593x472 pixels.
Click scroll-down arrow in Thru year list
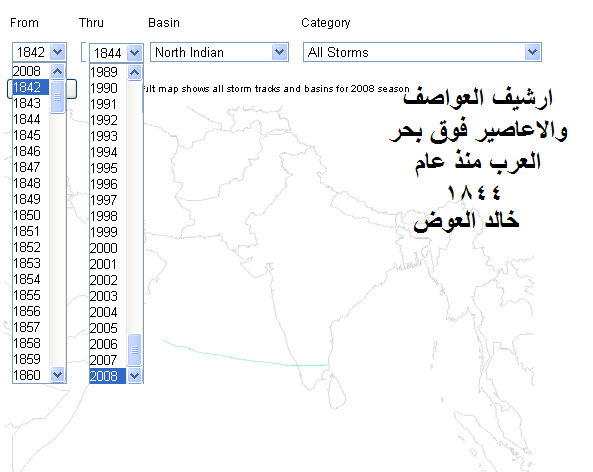(134, 376)
